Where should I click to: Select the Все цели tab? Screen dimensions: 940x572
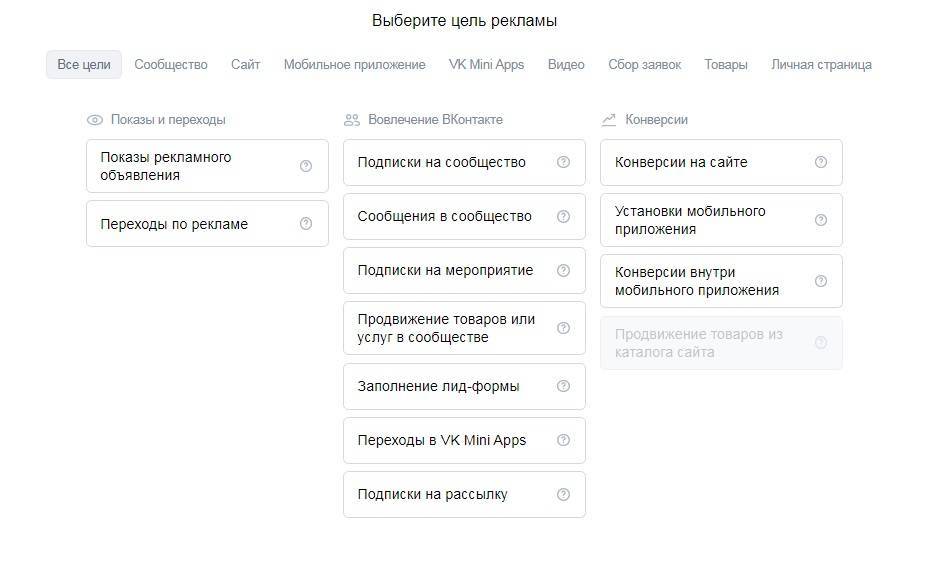click(x=84, y=64)
